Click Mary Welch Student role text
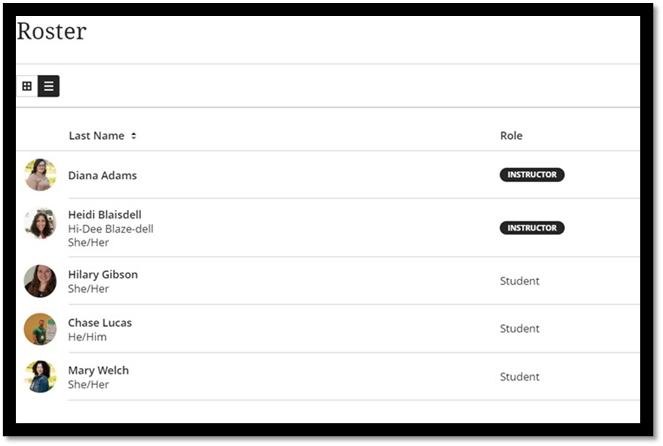The width and height of the screenshot is (663, 446). tap(520, 377)
